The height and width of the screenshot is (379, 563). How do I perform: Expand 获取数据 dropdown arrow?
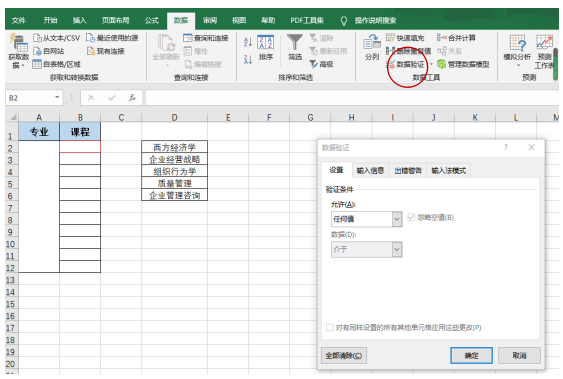23,66
